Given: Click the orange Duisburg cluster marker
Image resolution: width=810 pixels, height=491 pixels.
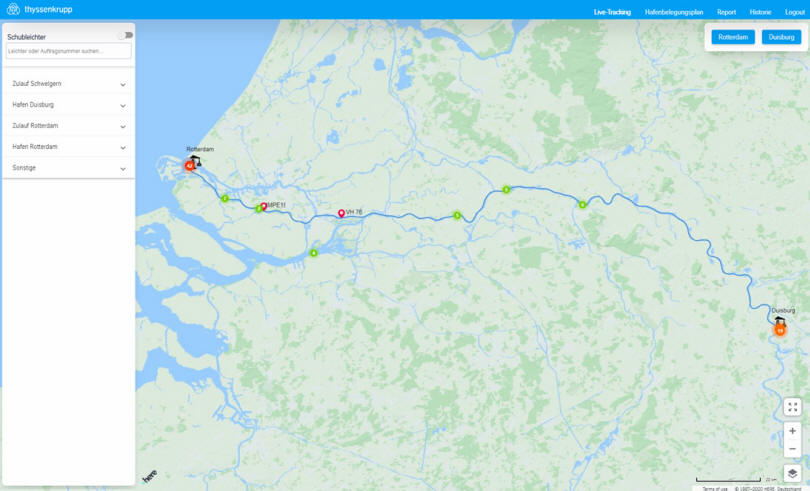Looking at the screenshot, I should [780, 330].
